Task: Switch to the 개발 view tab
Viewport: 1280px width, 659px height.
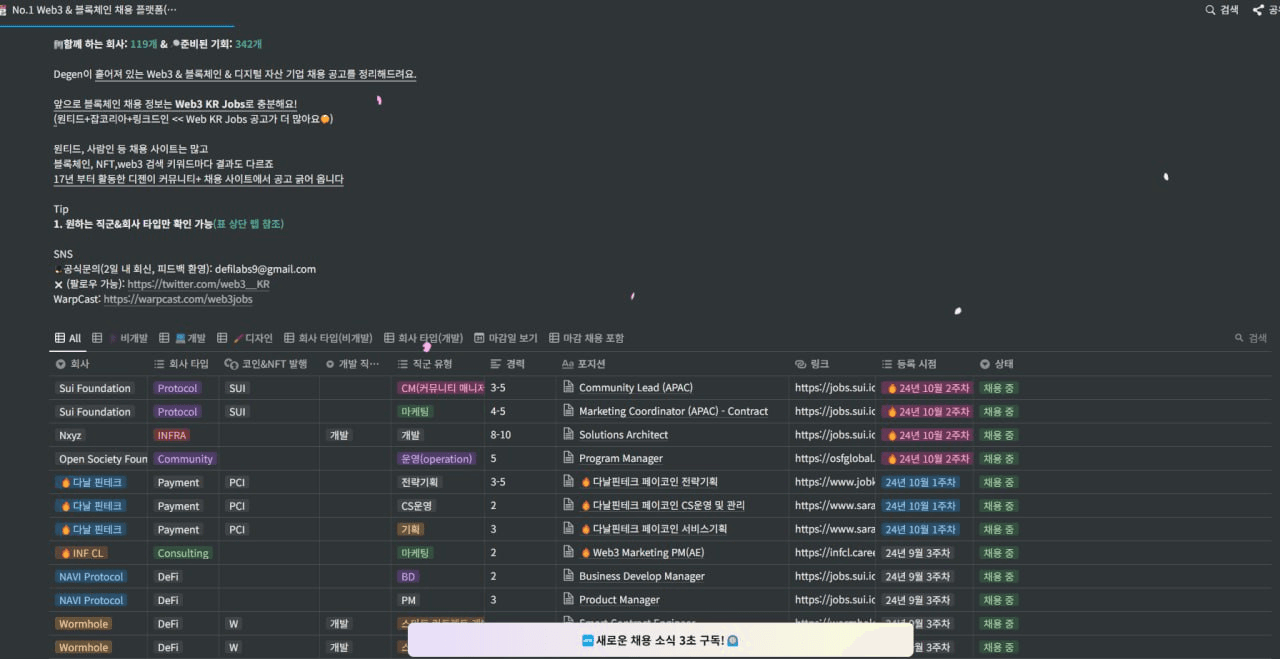Action: coord(182,338)
